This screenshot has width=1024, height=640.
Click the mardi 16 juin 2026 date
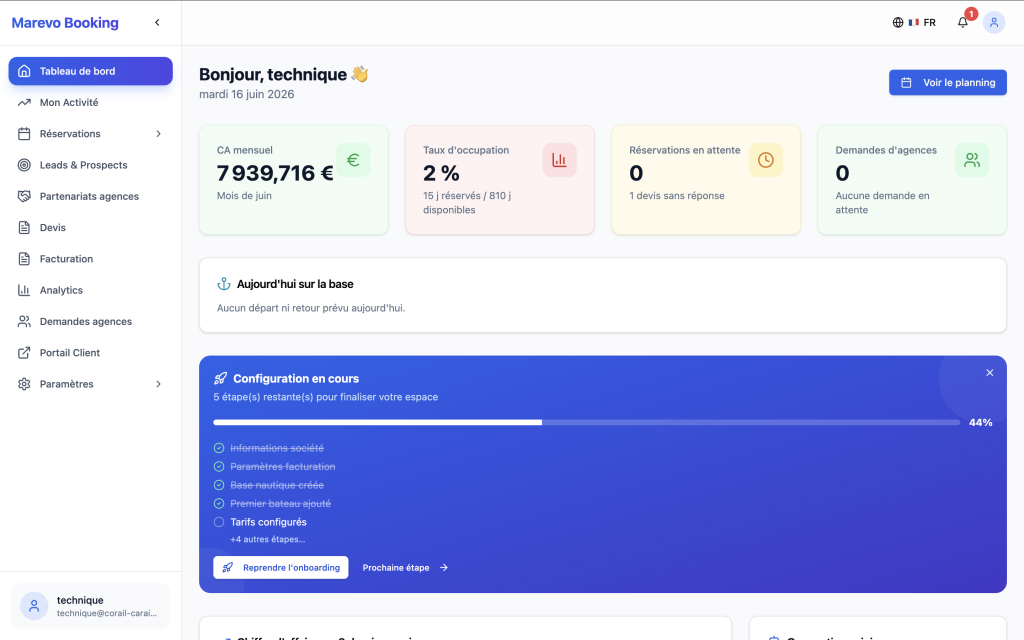[247, 94]
